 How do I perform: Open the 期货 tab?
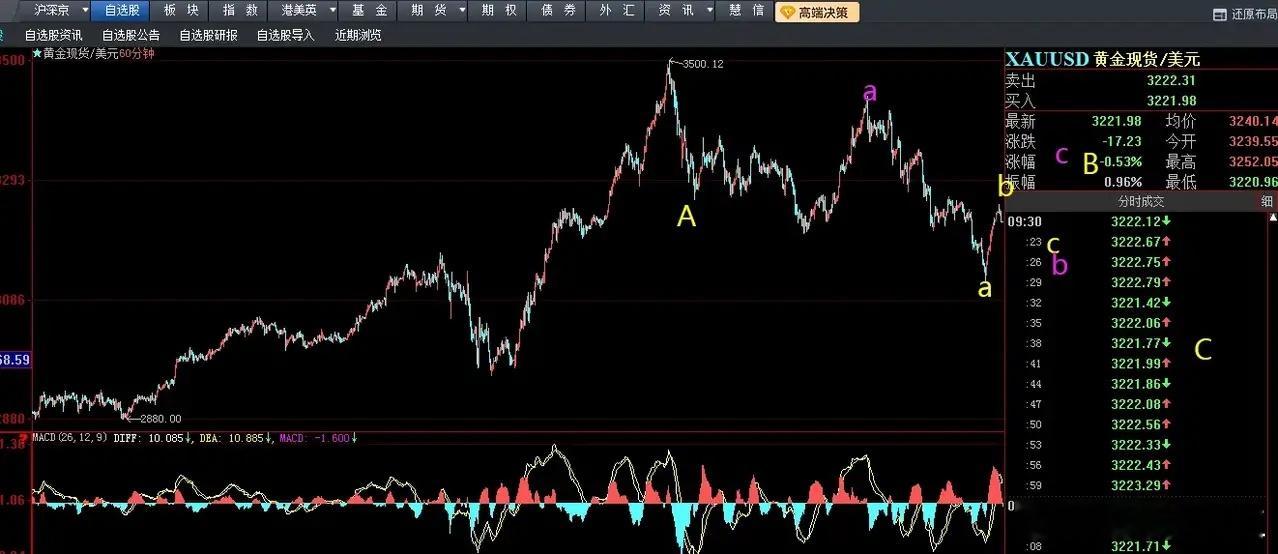[x=426, y=11]
